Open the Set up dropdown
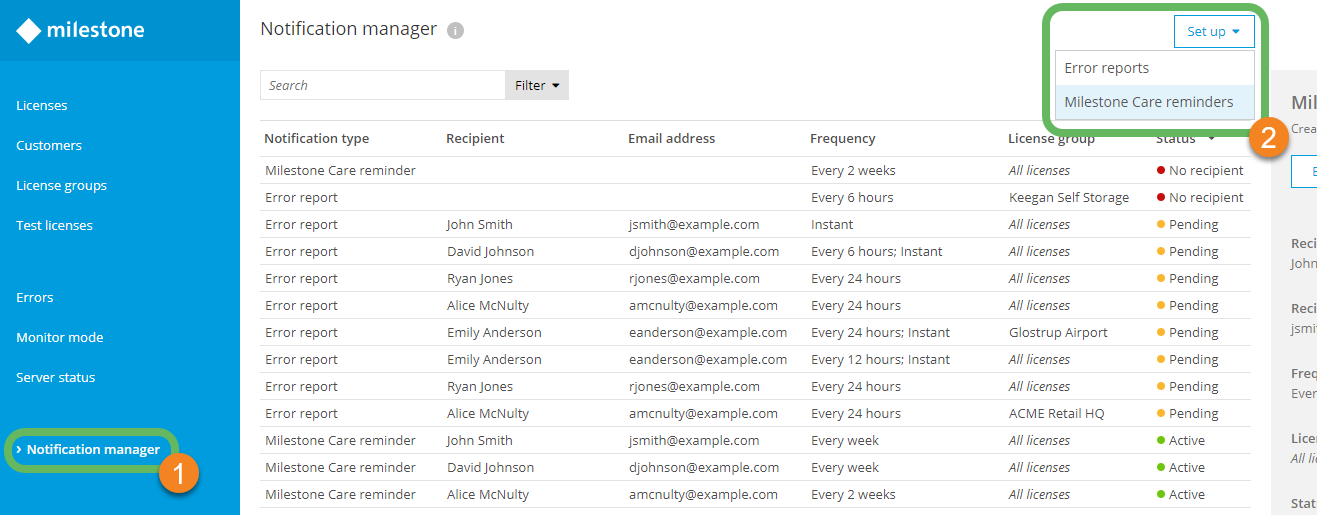The height and width of the screenshot is (515, 1317). (1213, 32)
